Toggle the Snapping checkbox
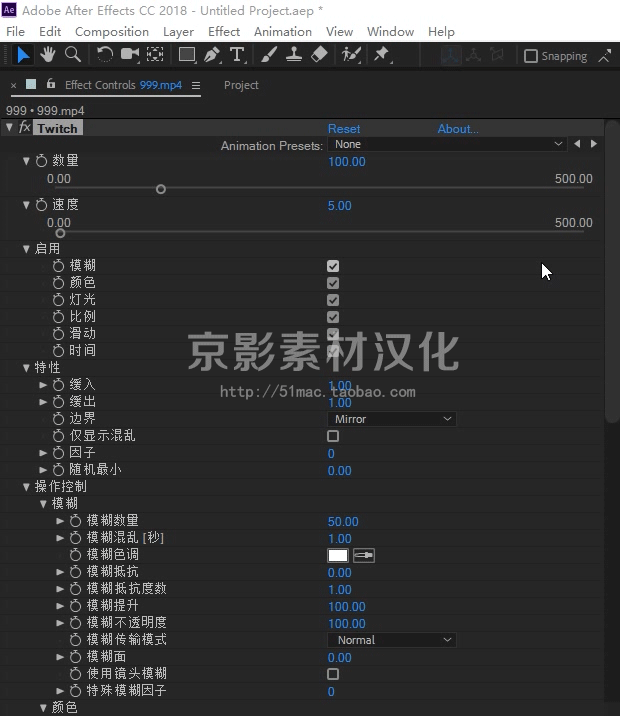 point(531,56)
